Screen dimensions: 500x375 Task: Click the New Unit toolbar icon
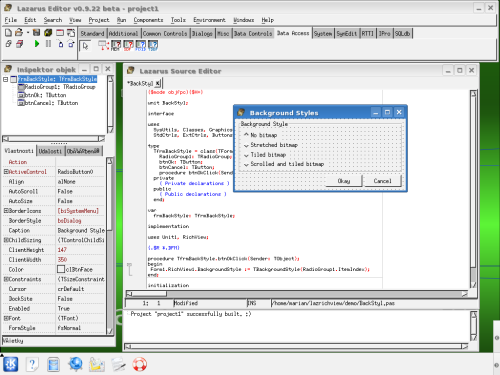[8, 33]
